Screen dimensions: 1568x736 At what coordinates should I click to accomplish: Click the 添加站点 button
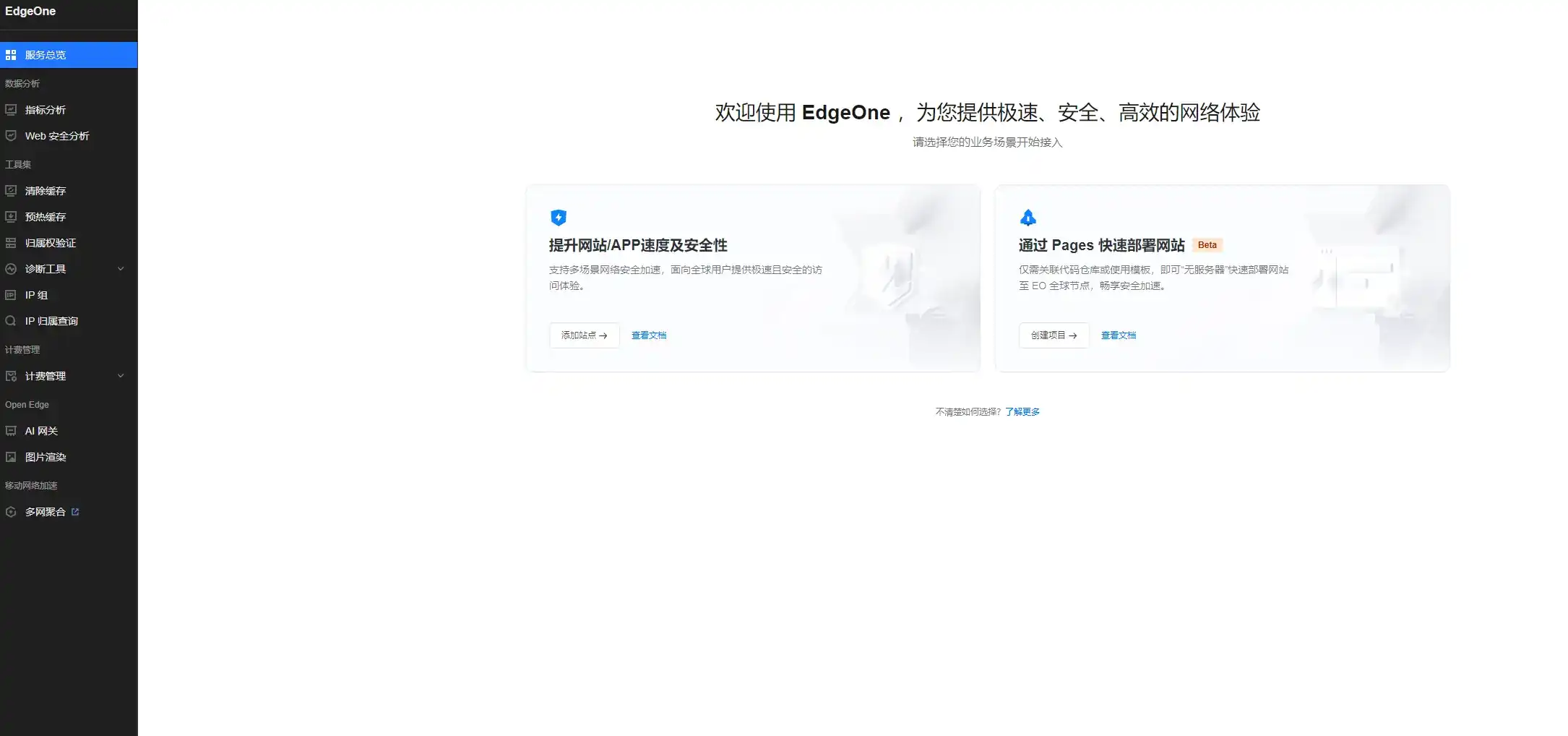coord(584,335)
